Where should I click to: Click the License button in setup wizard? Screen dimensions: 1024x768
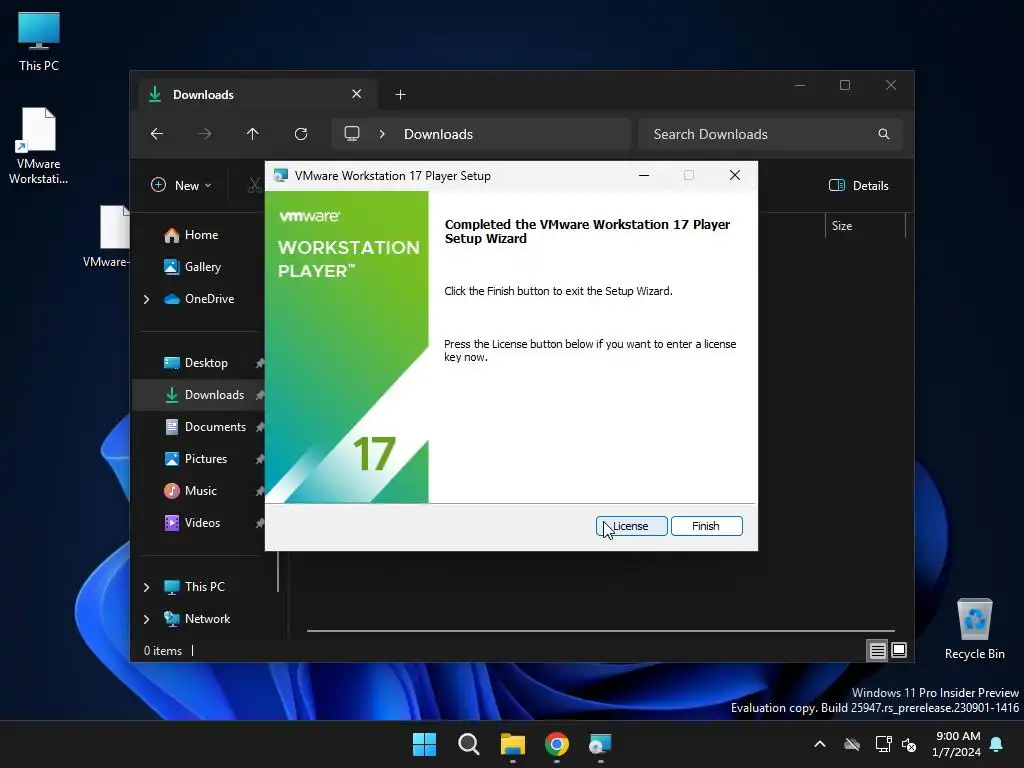(x=632, y=526)
